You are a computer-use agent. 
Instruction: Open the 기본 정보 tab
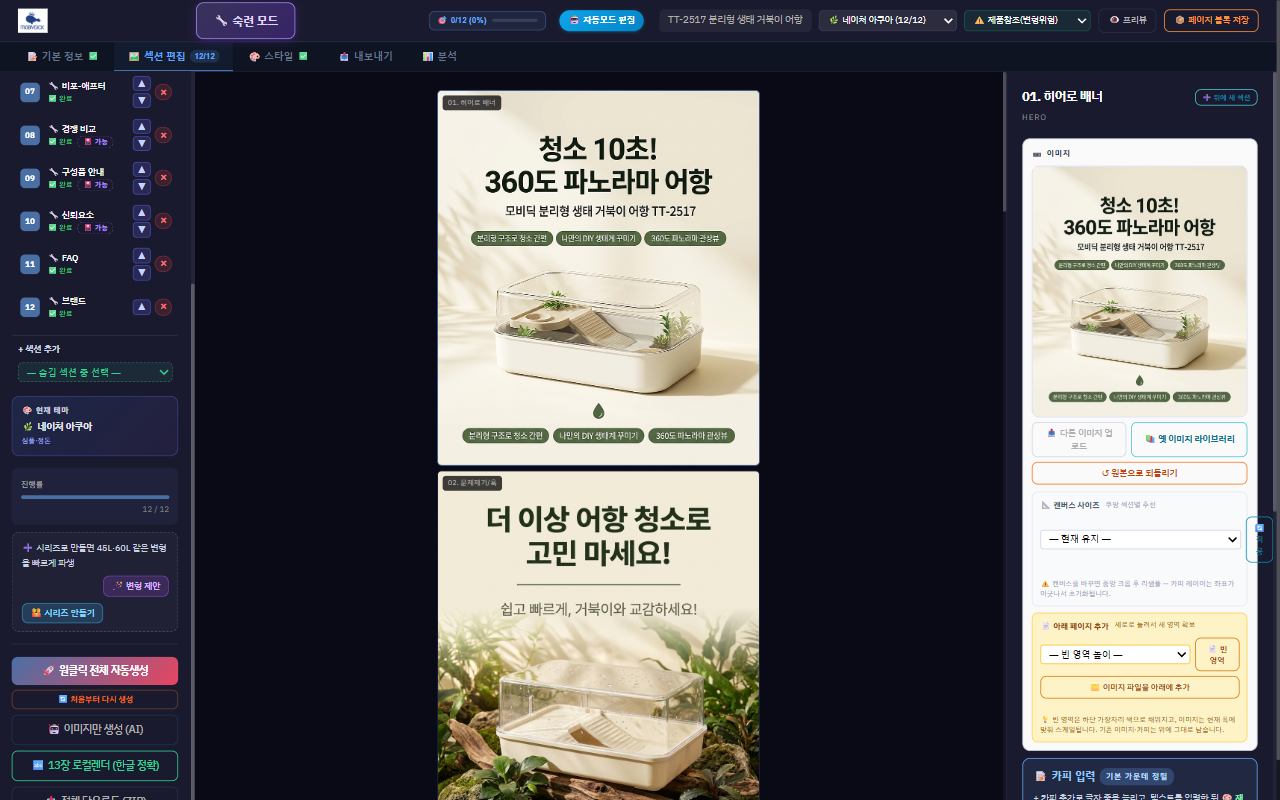62,56
